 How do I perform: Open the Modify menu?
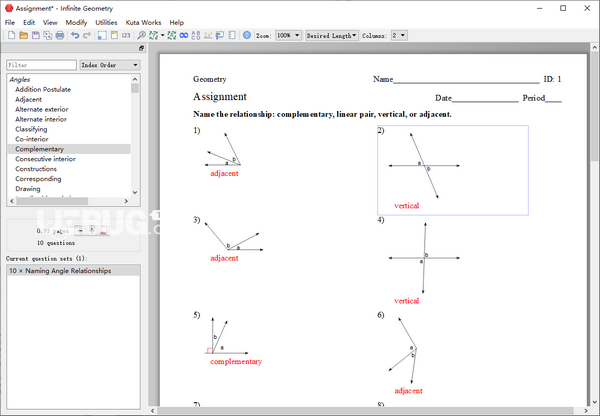coord(76,23)
